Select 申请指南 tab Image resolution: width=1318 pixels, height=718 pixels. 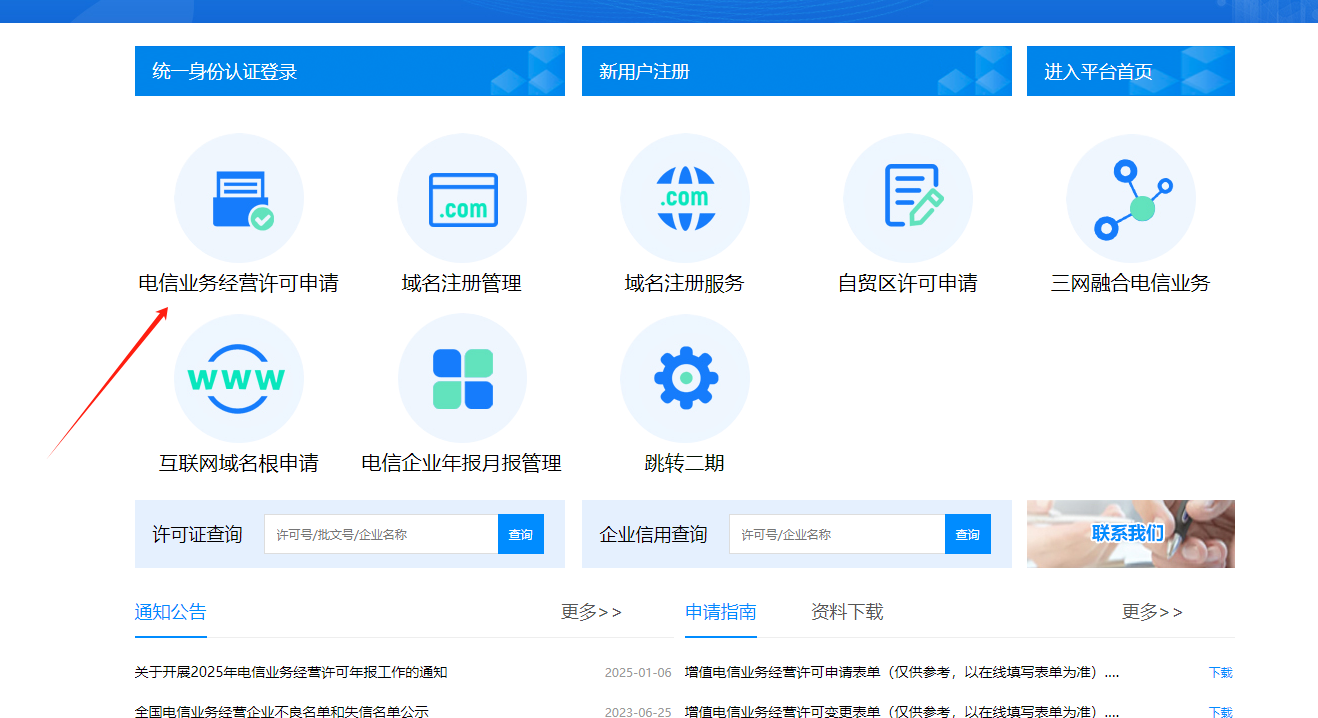pyautogui.click(x=721, y=612)
